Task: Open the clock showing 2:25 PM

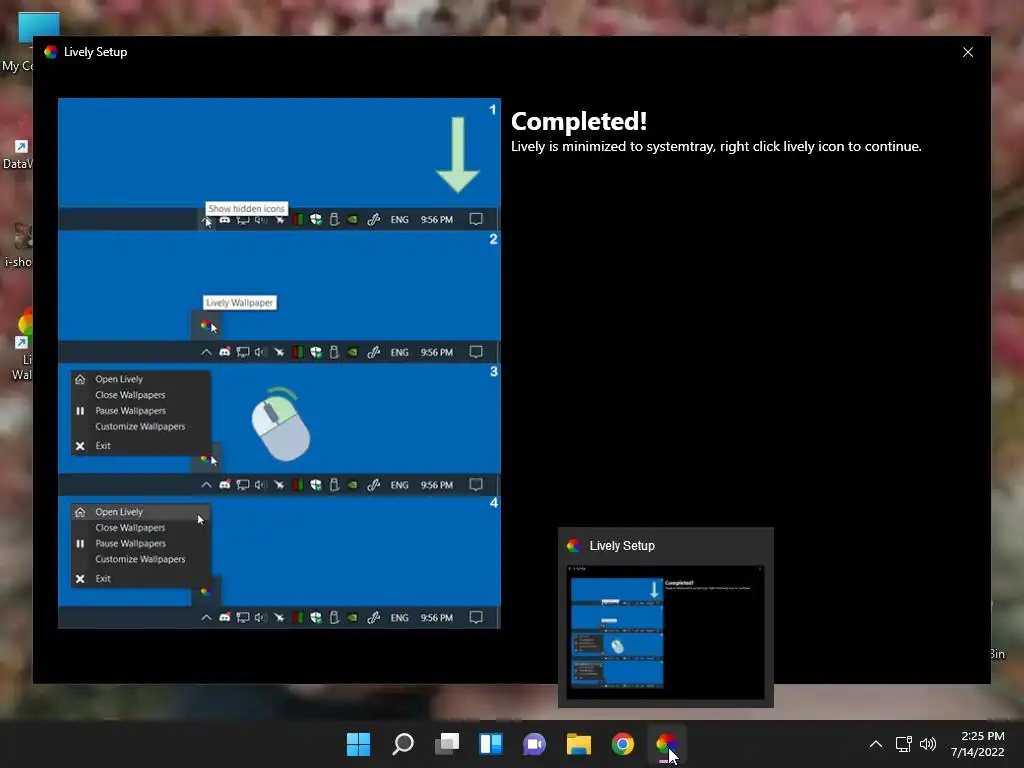Action: click(978, 744)
